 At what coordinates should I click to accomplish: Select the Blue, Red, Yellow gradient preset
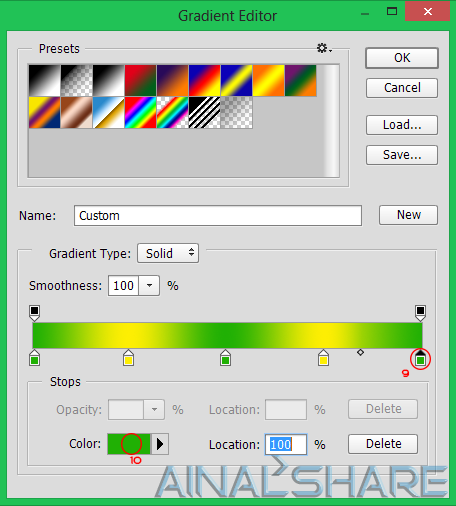(204, 81)
